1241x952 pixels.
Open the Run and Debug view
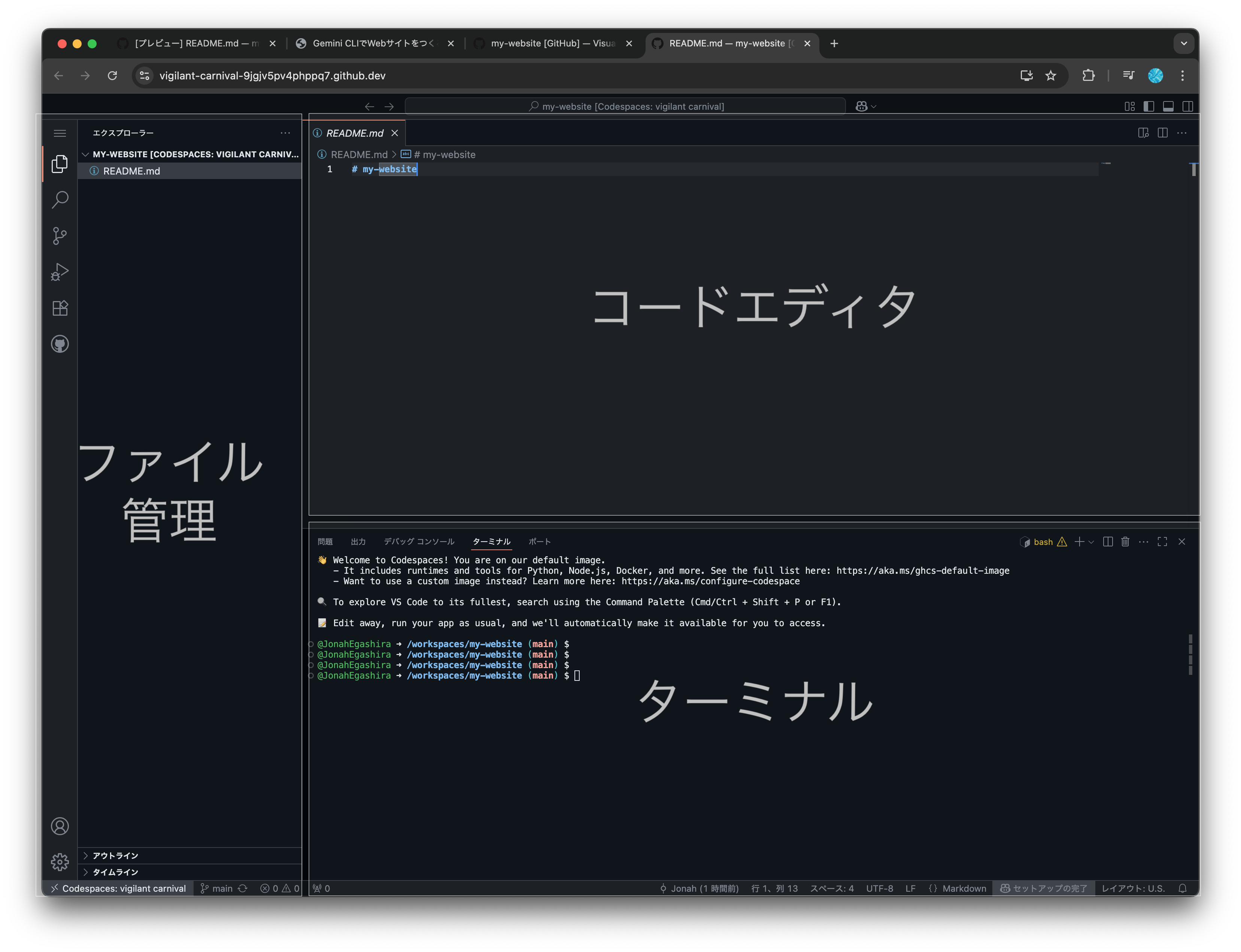[60, 272]
